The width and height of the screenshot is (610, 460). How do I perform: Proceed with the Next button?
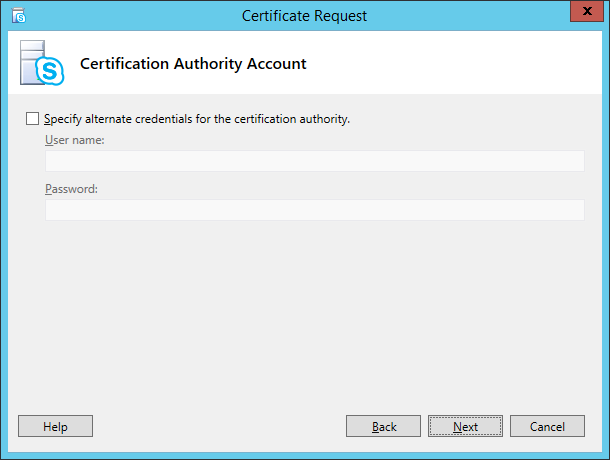click(x=465, y=426)
